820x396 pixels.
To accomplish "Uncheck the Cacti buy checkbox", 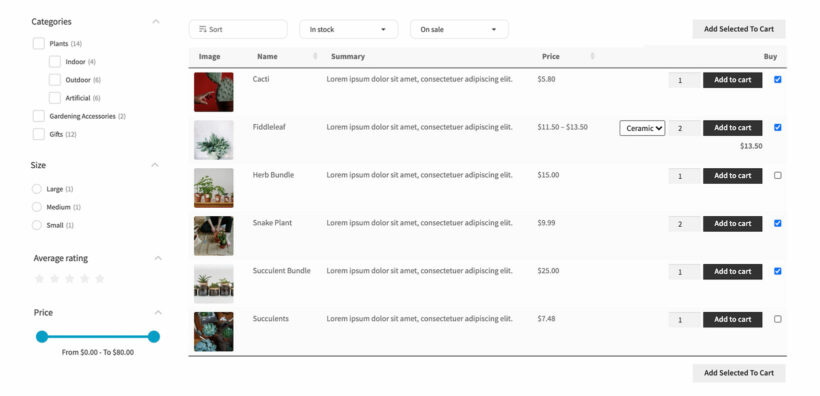I will point(778,80).
